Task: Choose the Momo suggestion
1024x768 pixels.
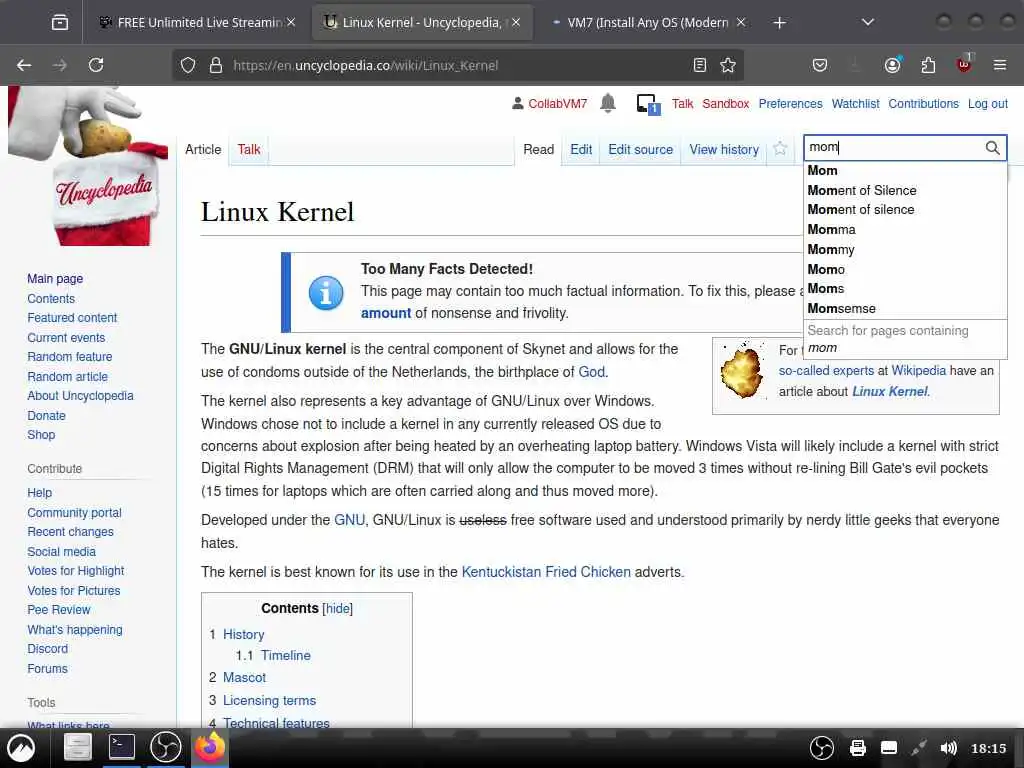Action: pos(904,269)
